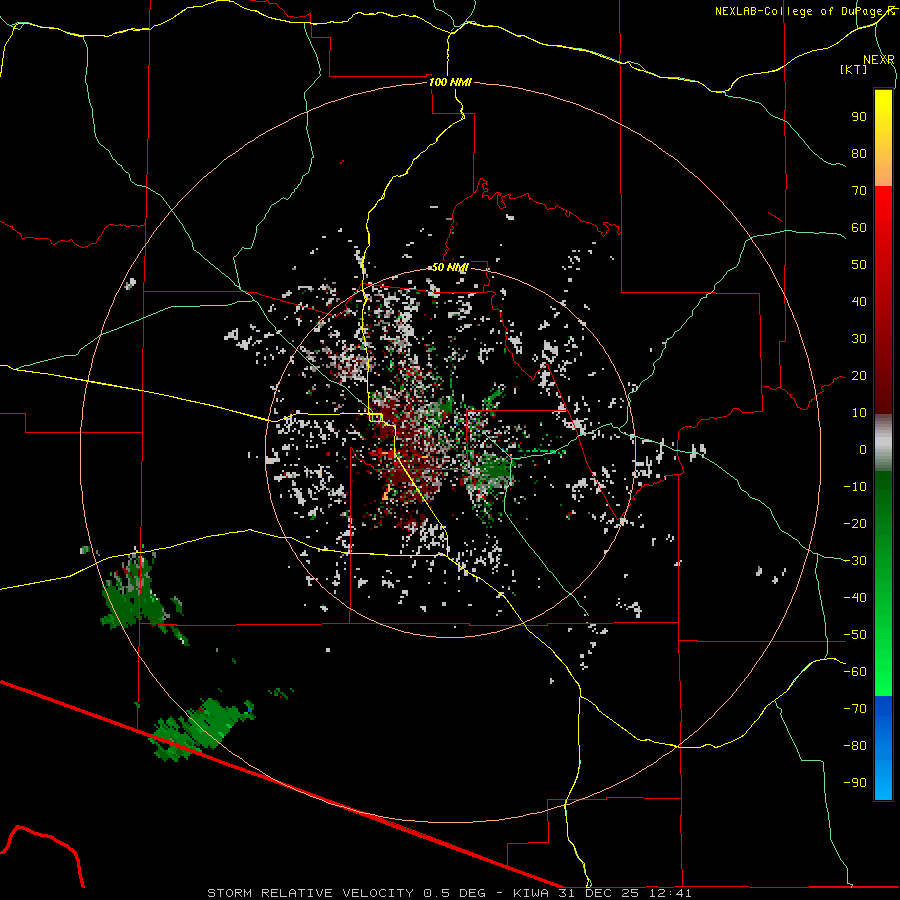Click the -80 value on velocity scale
The width and height of the screenshot is (900, 900).
(x=855, y=746)
